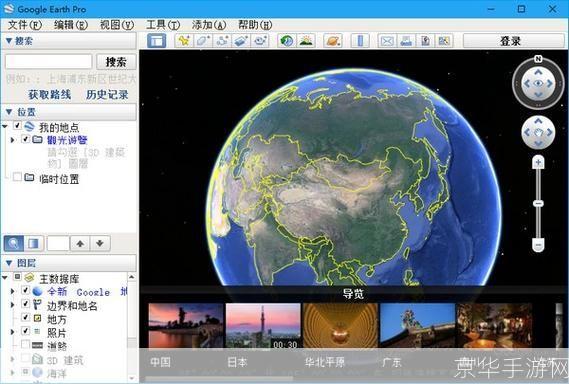Click the 登录 sign-in button
Screen dimensions: 569x384
pyautogui.click(x=513, y=41)
